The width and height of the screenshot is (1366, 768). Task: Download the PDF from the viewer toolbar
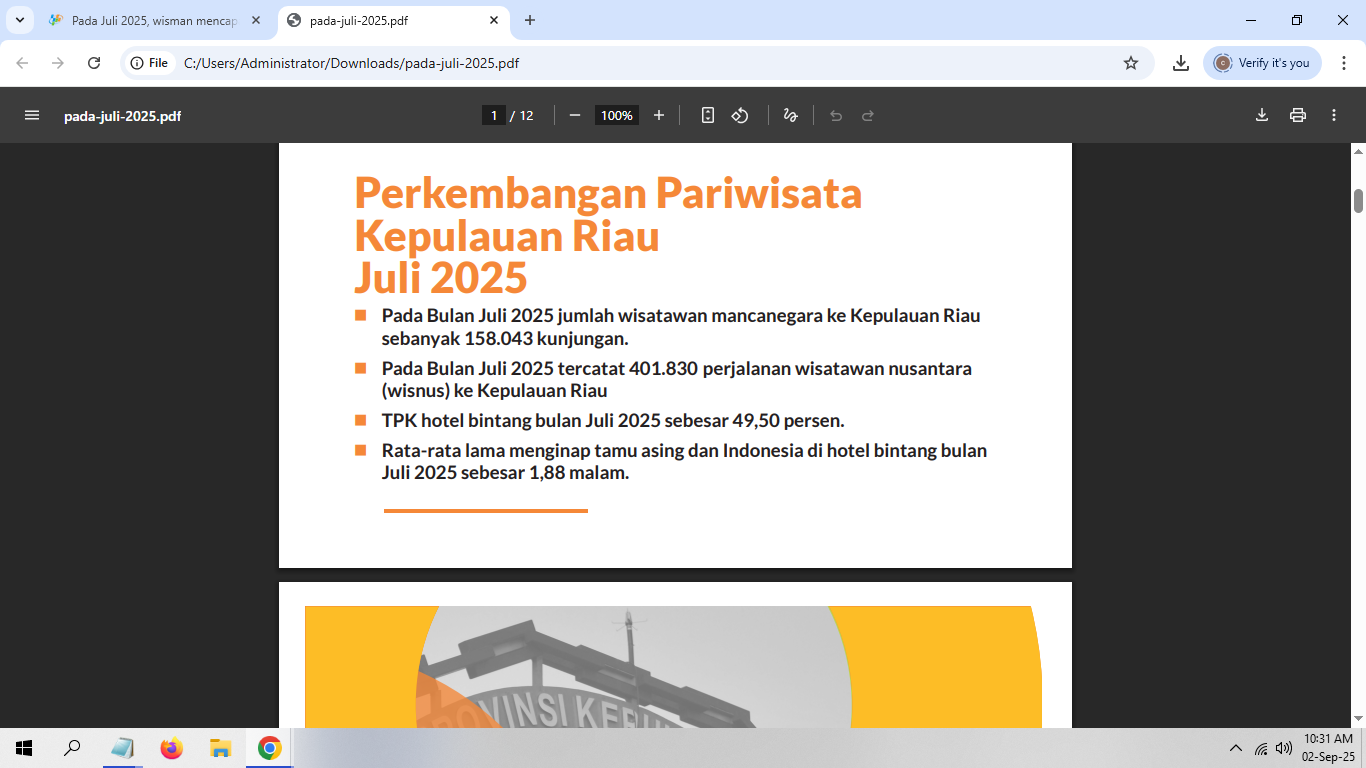[x=1262, y=115]
